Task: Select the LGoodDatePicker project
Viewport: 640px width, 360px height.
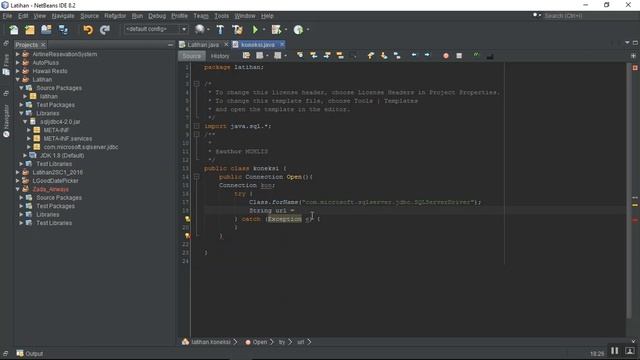Action: 55,181
